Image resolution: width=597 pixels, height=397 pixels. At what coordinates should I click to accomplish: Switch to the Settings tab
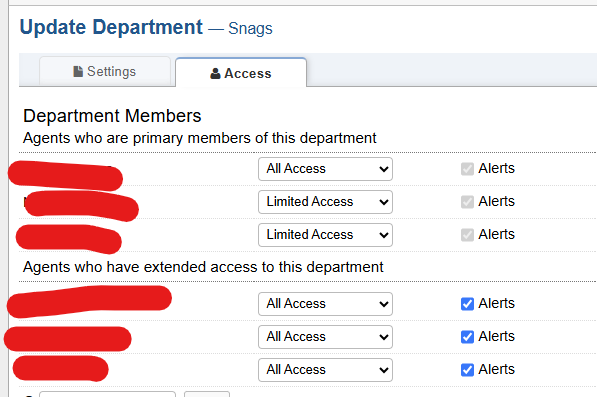click(104, 71)
